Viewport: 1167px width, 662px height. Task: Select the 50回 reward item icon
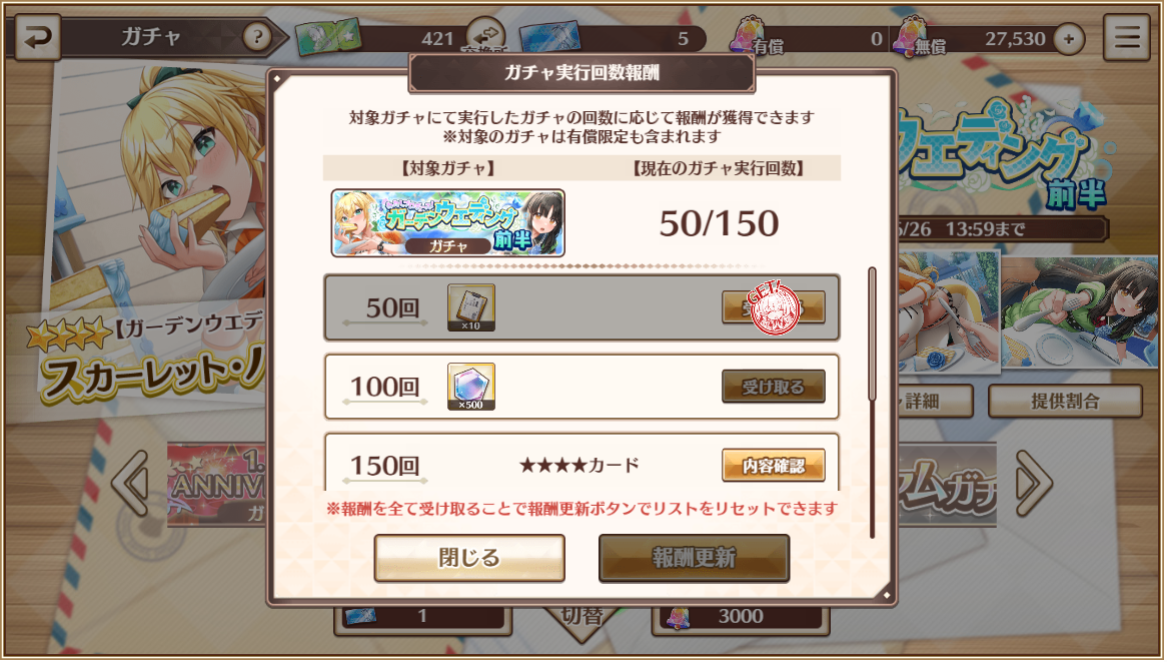tap(471, 308)
